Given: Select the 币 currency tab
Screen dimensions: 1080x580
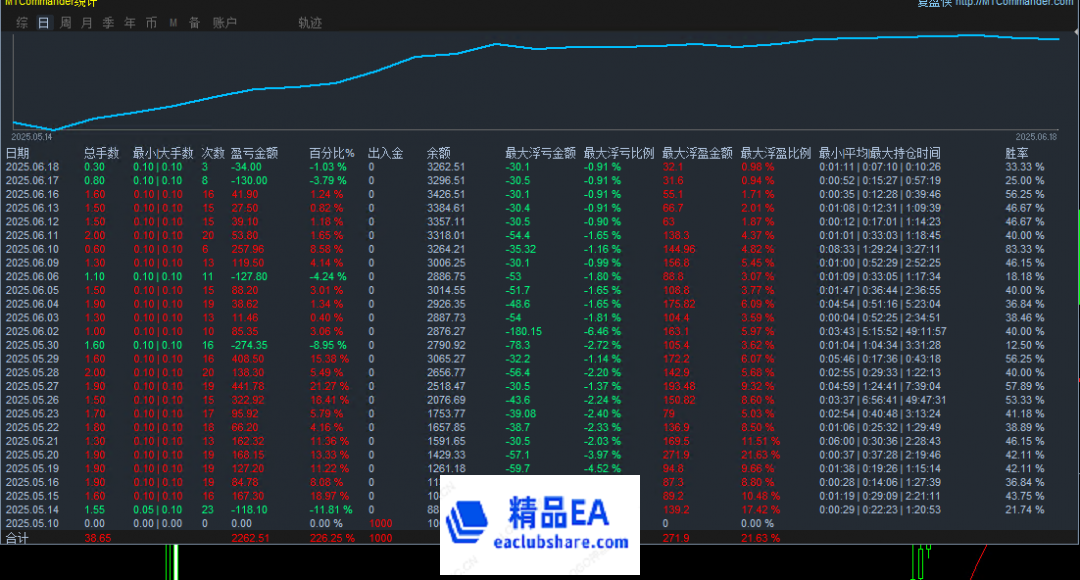Looking at the screenshot, I should pyautogui.click(x=151, y=22).
